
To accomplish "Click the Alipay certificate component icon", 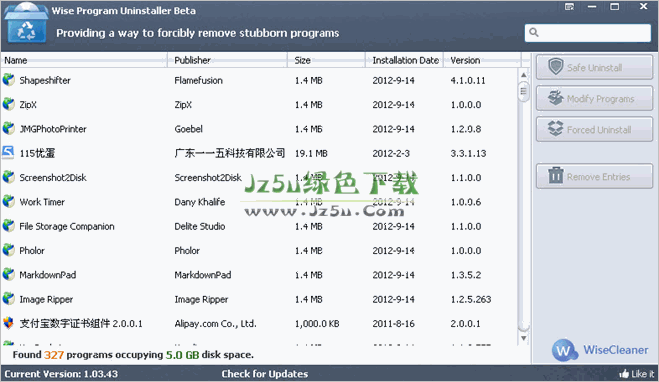I will pyautogui.click(x=8, y=323).
